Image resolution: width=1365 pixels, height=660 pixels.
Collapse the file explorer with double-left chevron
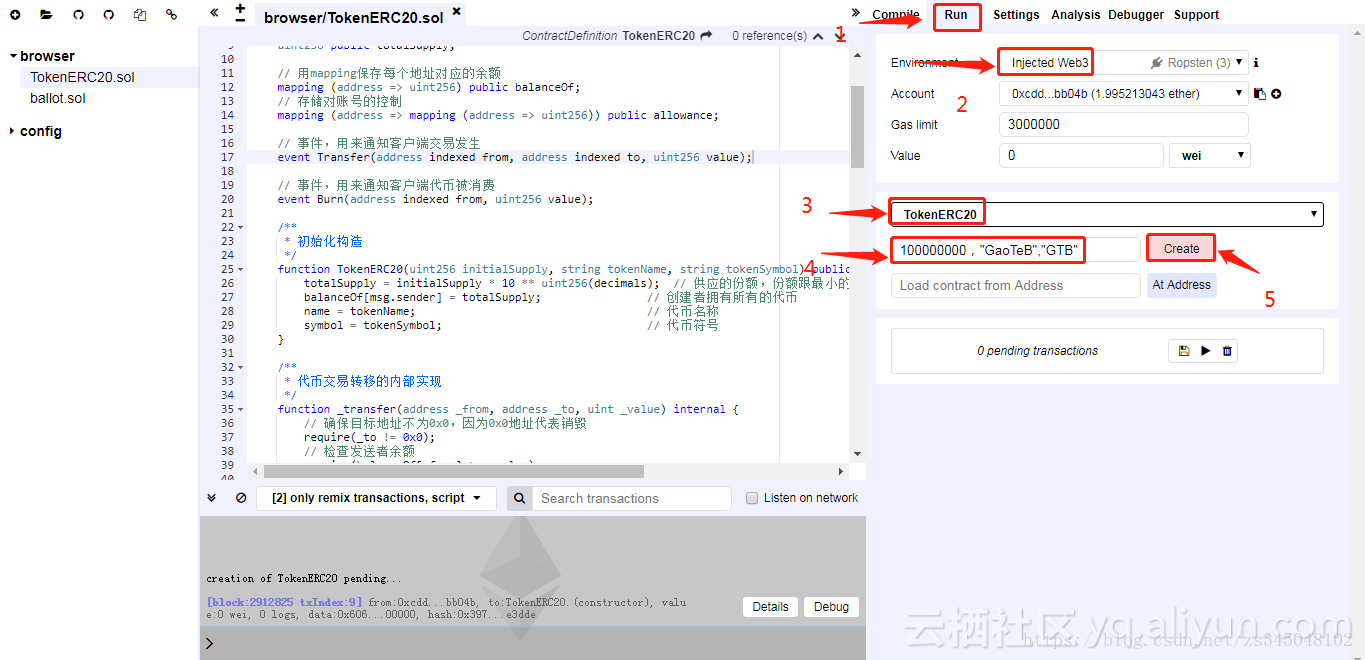[214, 12]
